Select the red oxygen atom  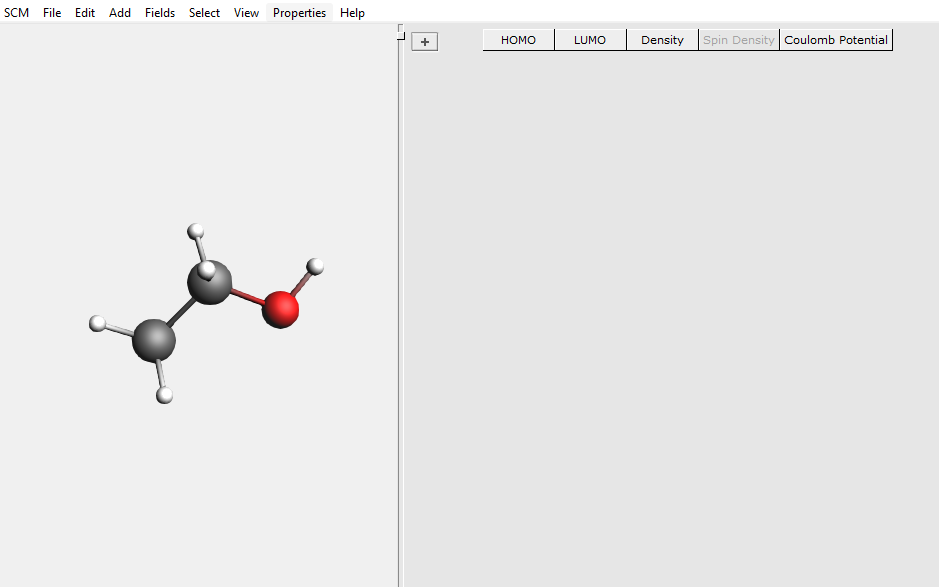pyautogui.click(x=281, y=310)
